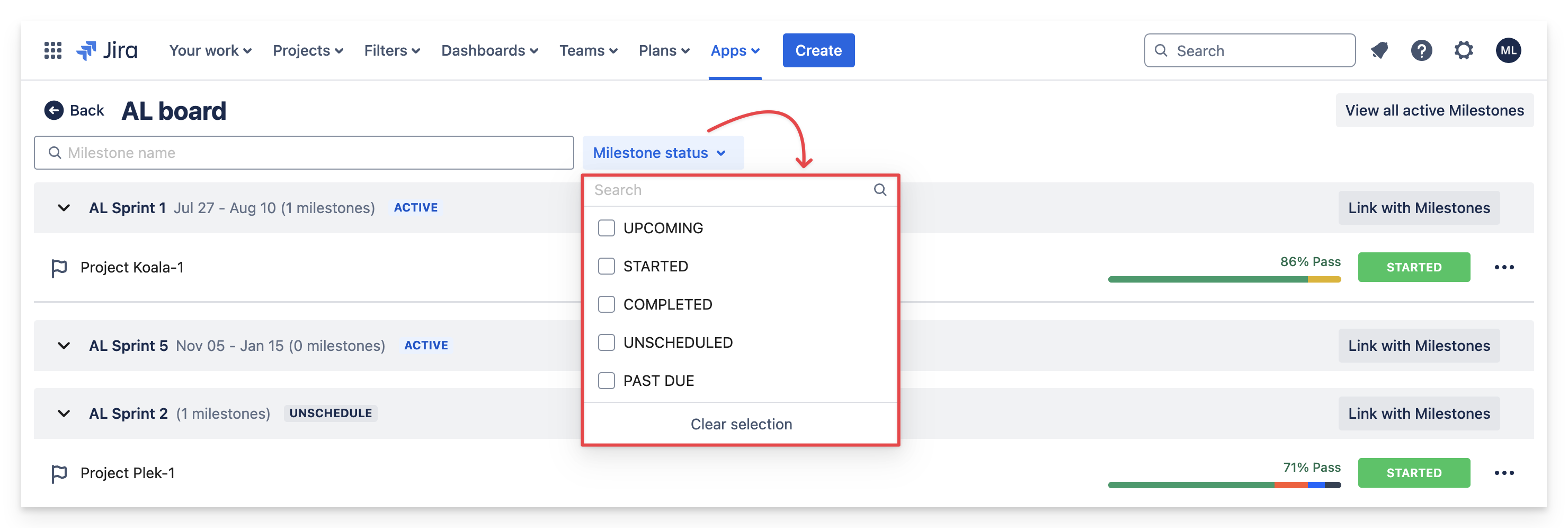Open the app switcher grid icon

click(x=53, y=50)
